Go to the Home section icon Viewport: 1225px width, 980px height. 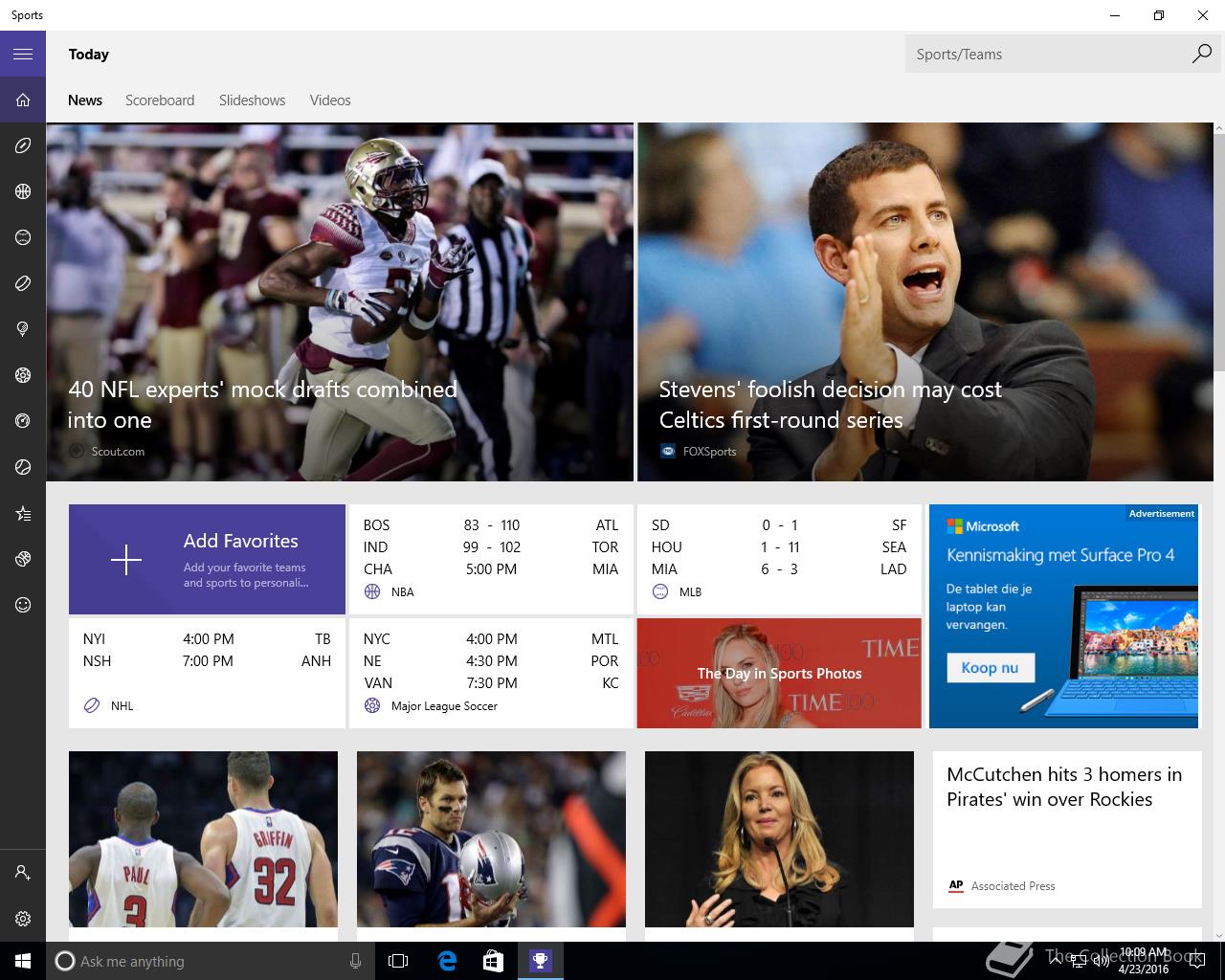coord(23,100)
